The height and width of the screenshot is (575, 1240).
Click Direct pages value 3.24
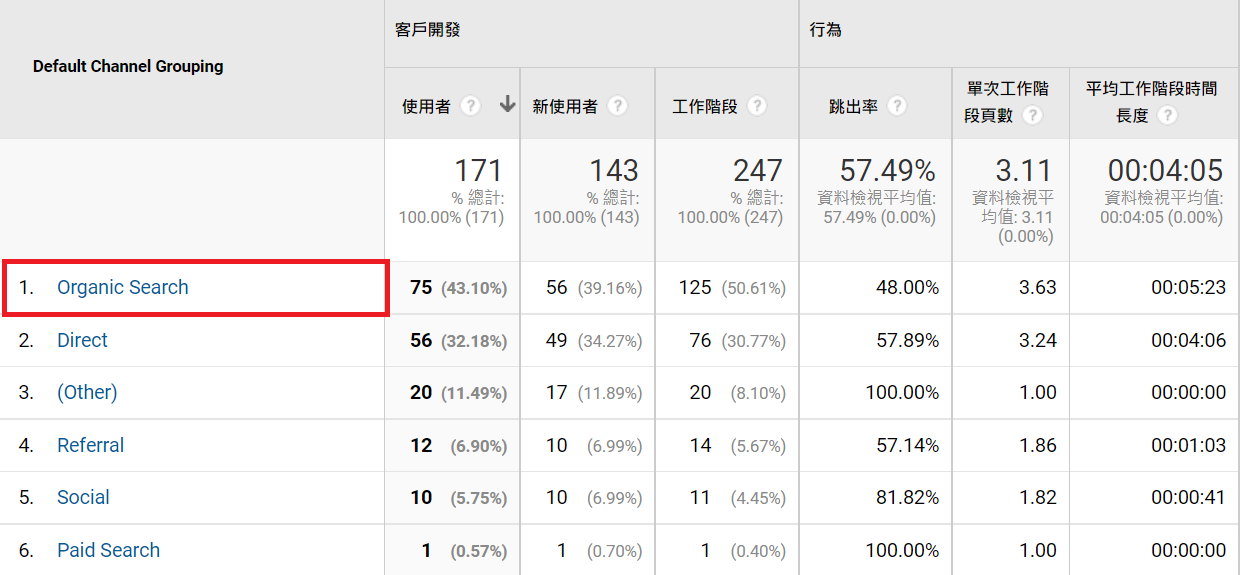[x=1037, y=340]
